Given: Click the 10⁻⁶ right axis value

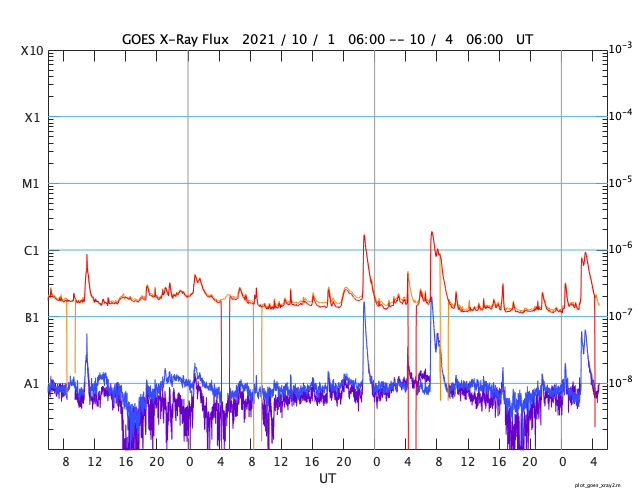Looking at the screenshot, I should click(620, 248).
